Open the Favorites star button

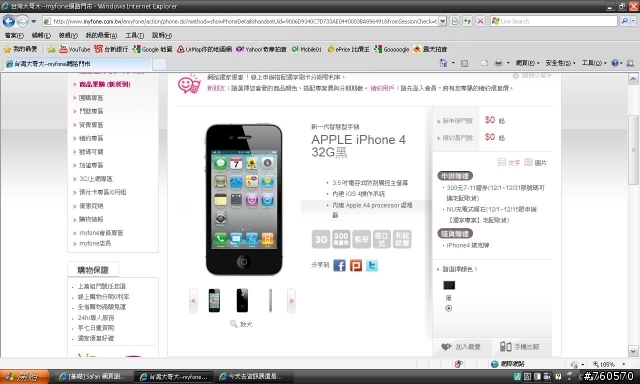pyautogui.click(x=20, y=49)
